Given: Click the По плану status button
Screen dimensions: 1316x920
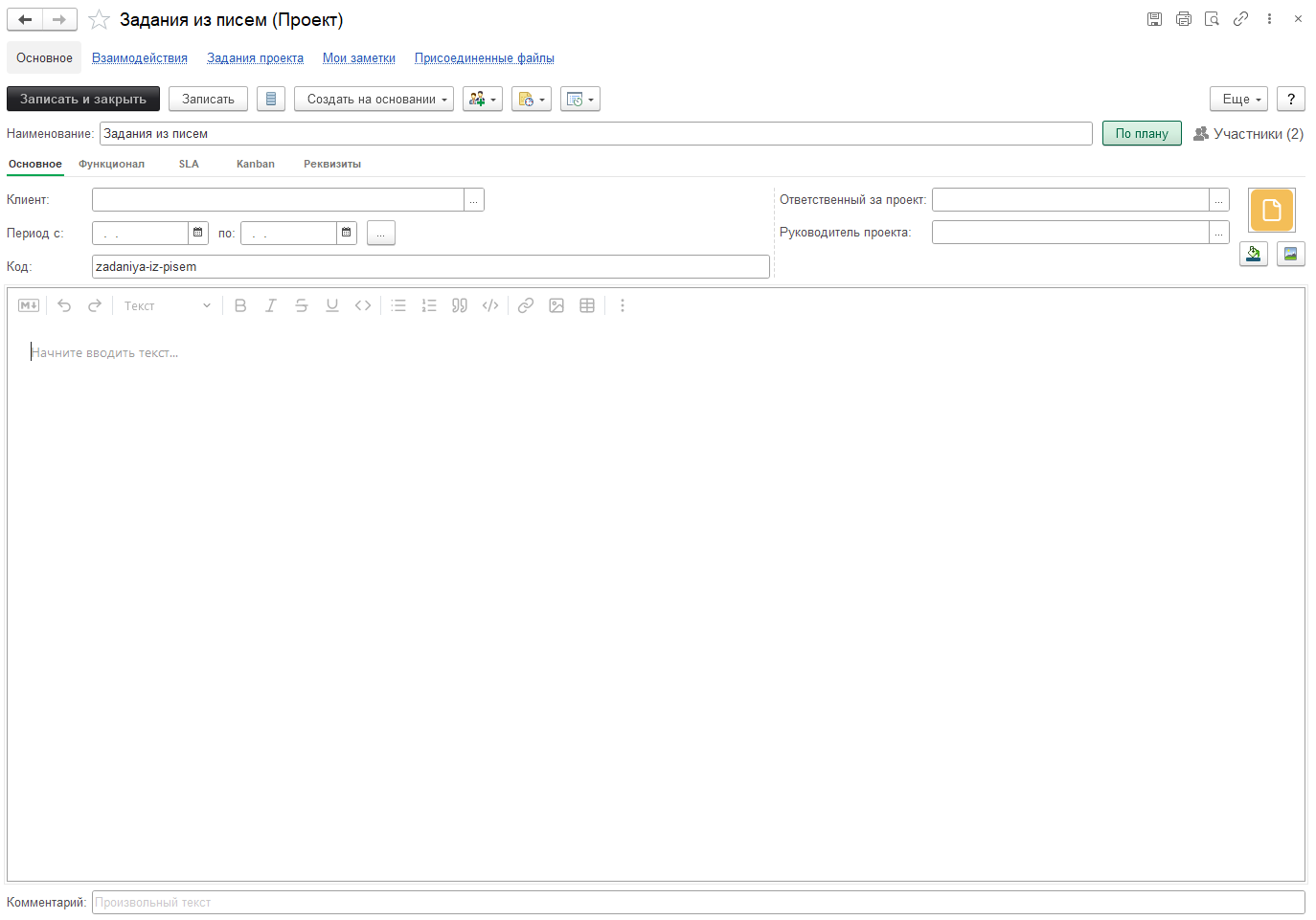Looking at the screenshot, I should click(x=1142, y=133).
